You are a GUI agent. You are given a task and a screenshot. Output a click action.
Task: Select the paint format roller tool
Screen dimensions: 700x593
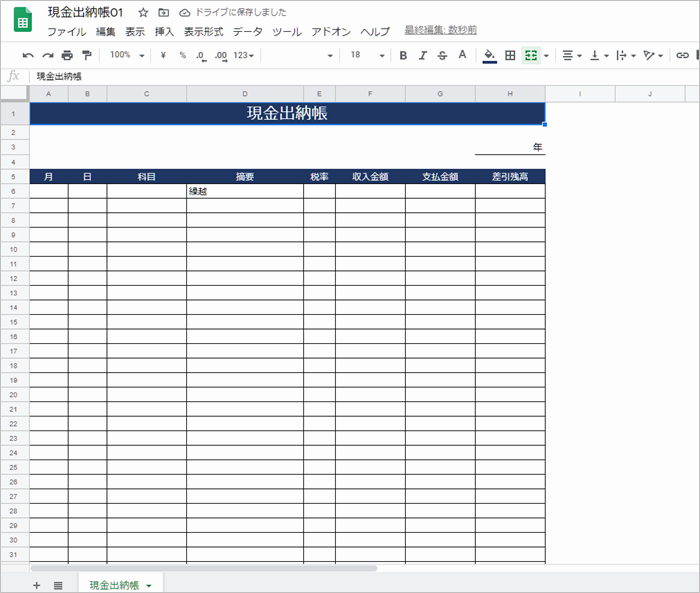pyautogui.click(x=86, y=55)
